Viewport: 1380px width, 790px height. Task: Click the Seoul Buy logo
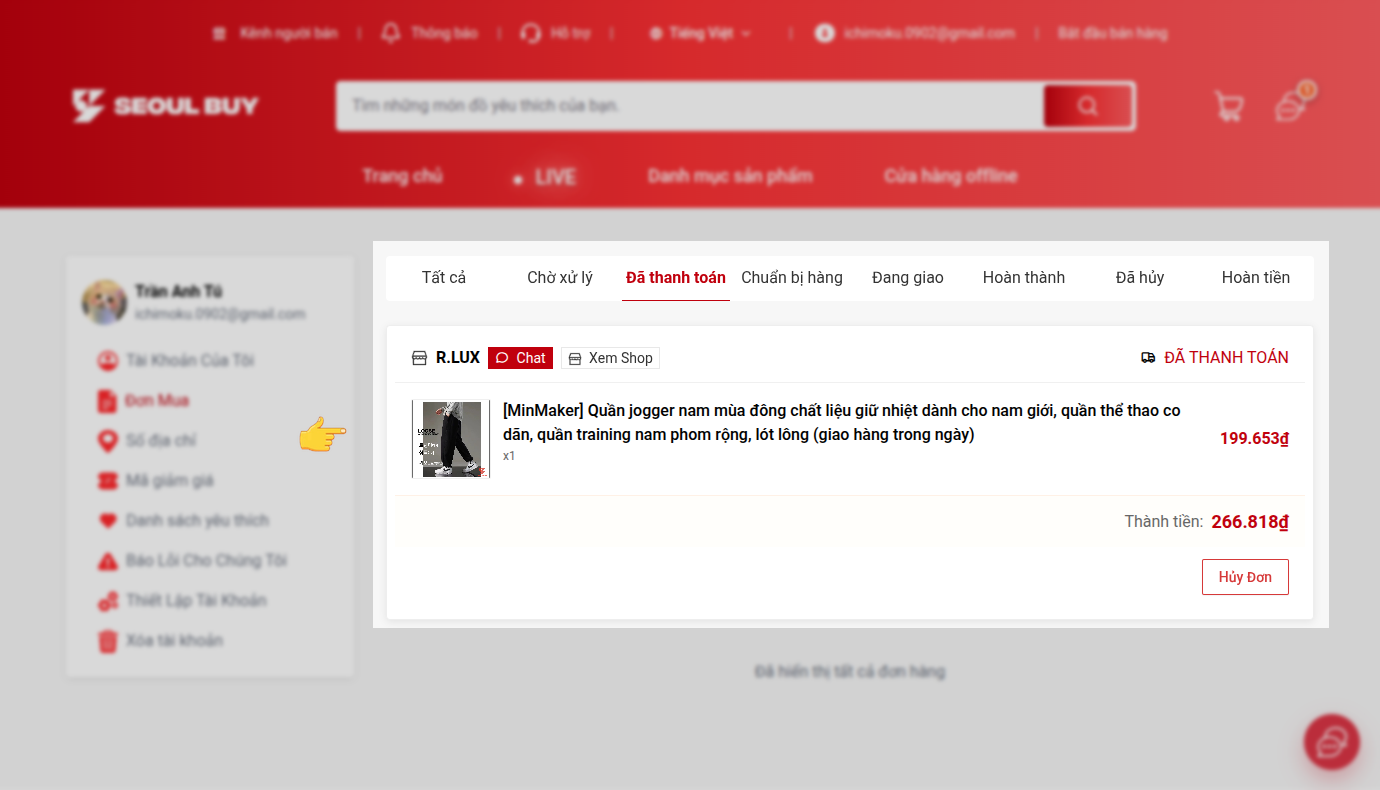pos(165,106)
